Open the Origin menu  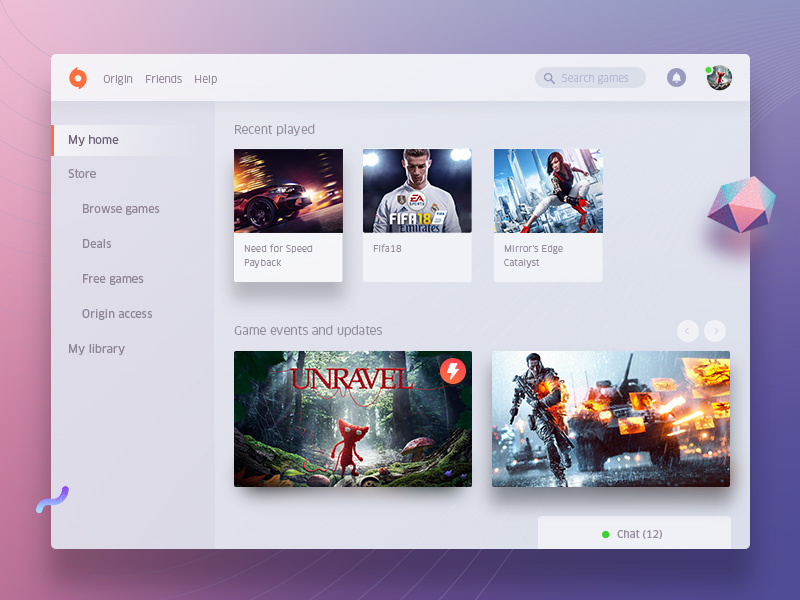pos(118,79)
